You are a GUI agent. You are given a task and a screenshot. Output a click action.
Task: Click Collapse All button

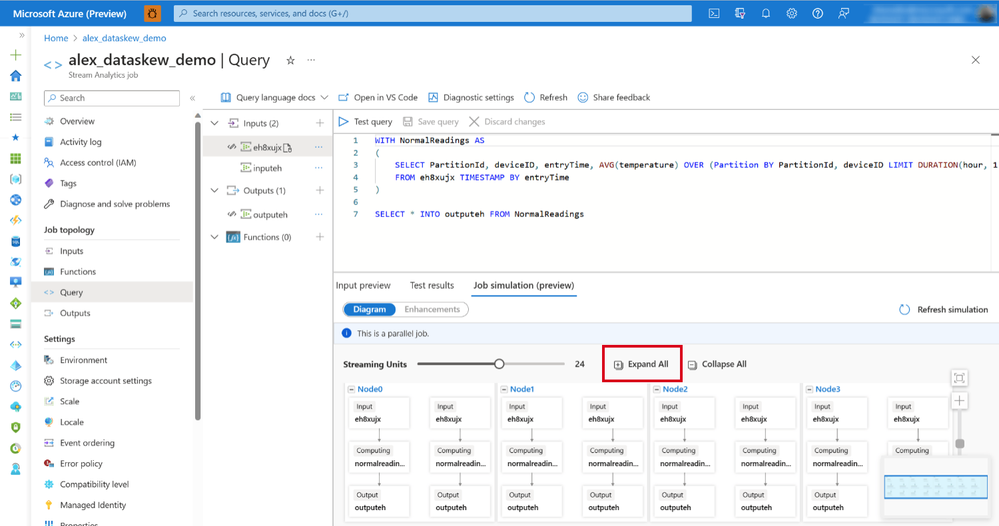(x=717, y=364)
